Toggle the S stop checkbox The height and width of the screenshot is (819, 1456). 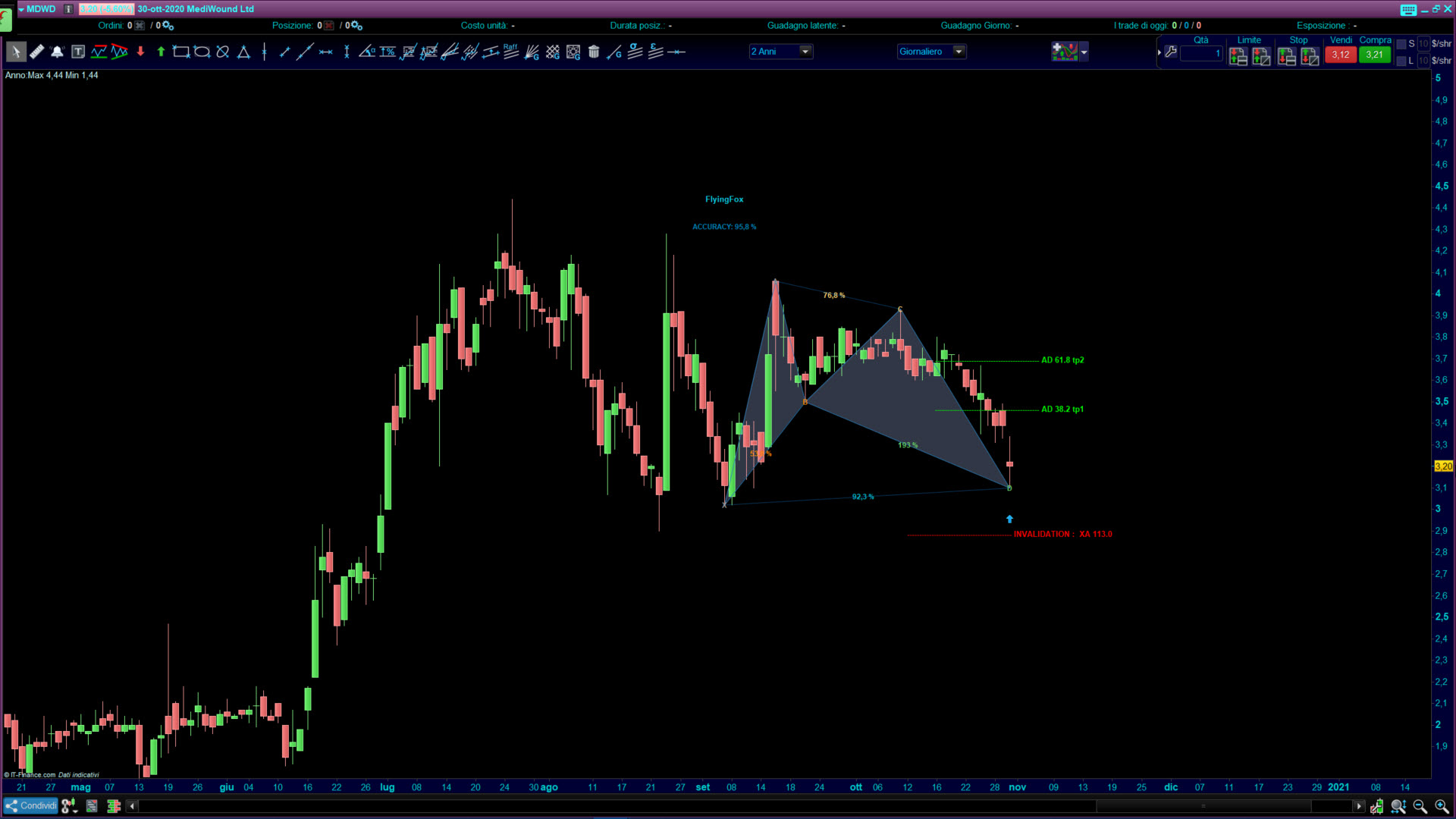[1401, 44]
